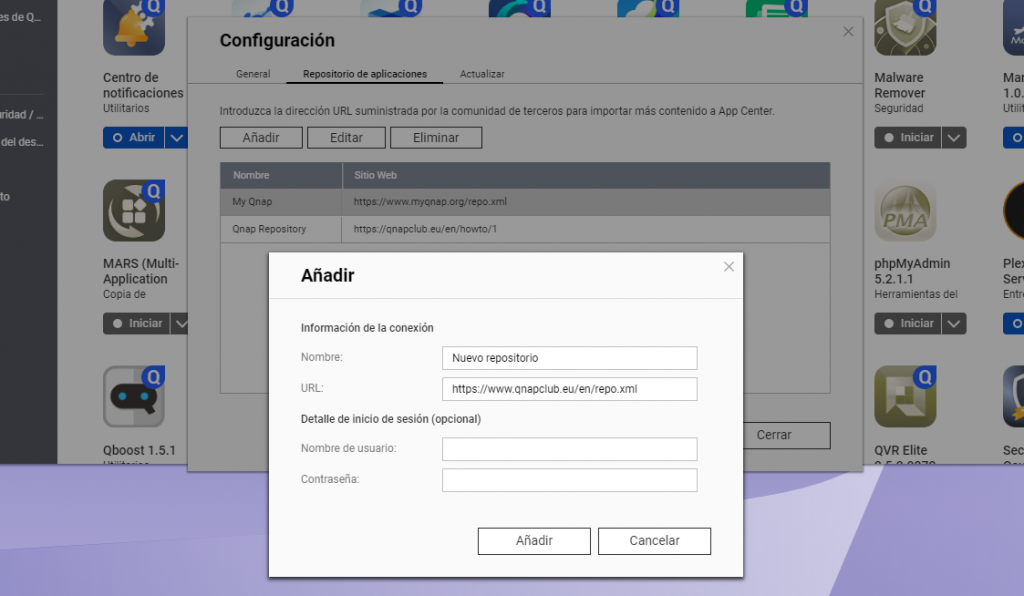Image resolution: width=1024 pixels, height=596 pixels.
Task: Click the Qboost robot app icon
Action: pyautogui.click(x=134, y=397)
